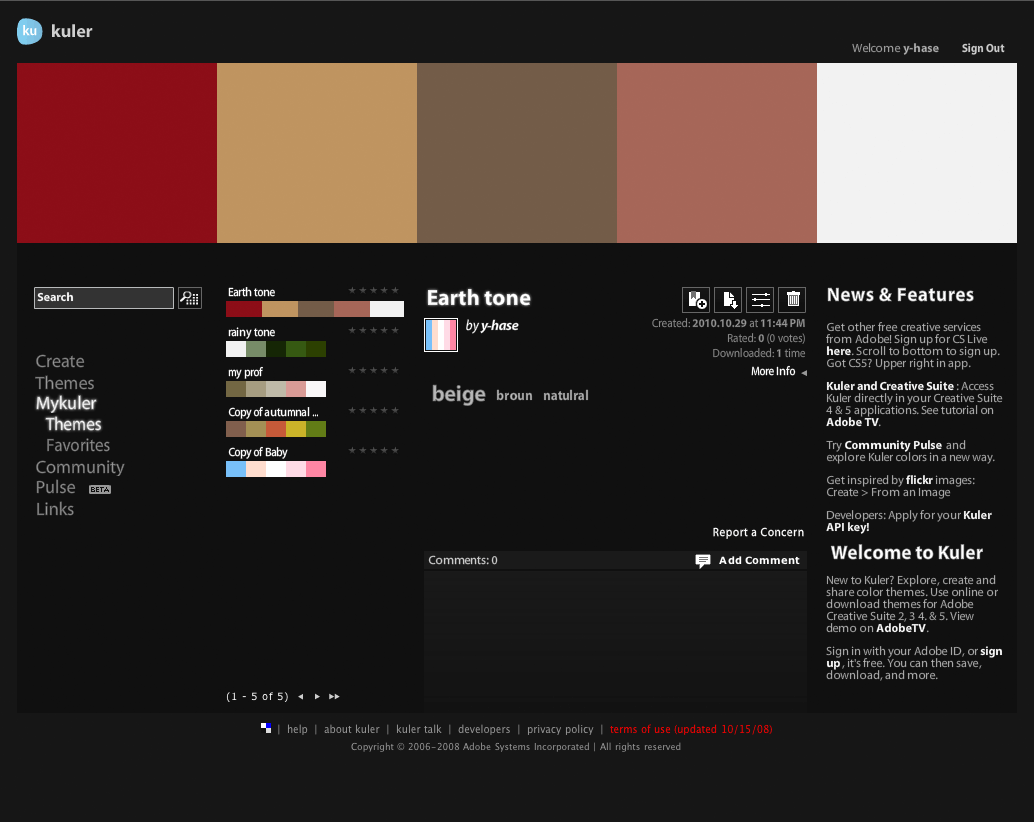The height and width of the screenshot is (822, 1034).
Task: Download the Earth tone theme swatch file
Action: point(728,300)
